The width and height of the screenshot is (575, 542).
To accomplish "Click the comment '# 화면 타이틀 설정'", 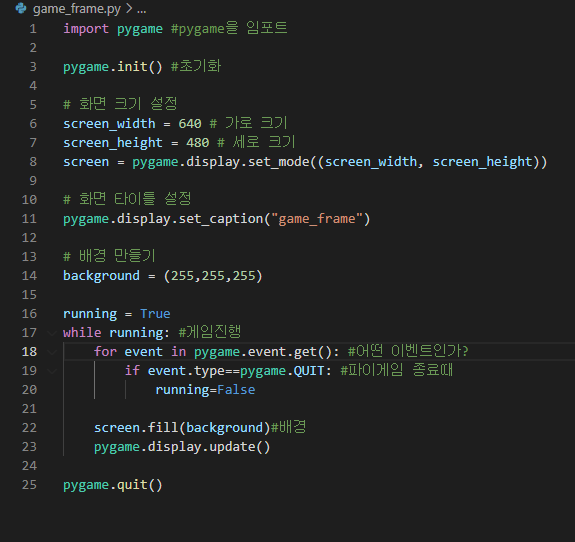I will click(x=127, y=199).
